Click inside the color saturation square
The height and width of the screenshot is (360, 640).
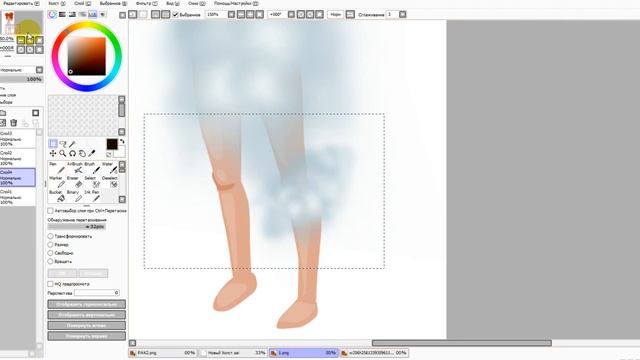coord(87,56)
